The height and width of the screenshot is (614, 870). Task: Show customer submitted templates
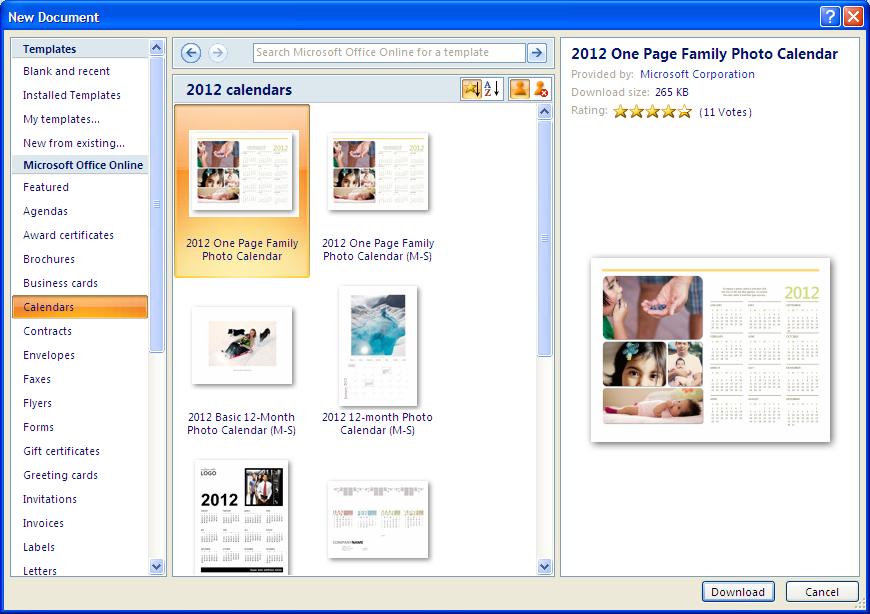tap(519, 89)
